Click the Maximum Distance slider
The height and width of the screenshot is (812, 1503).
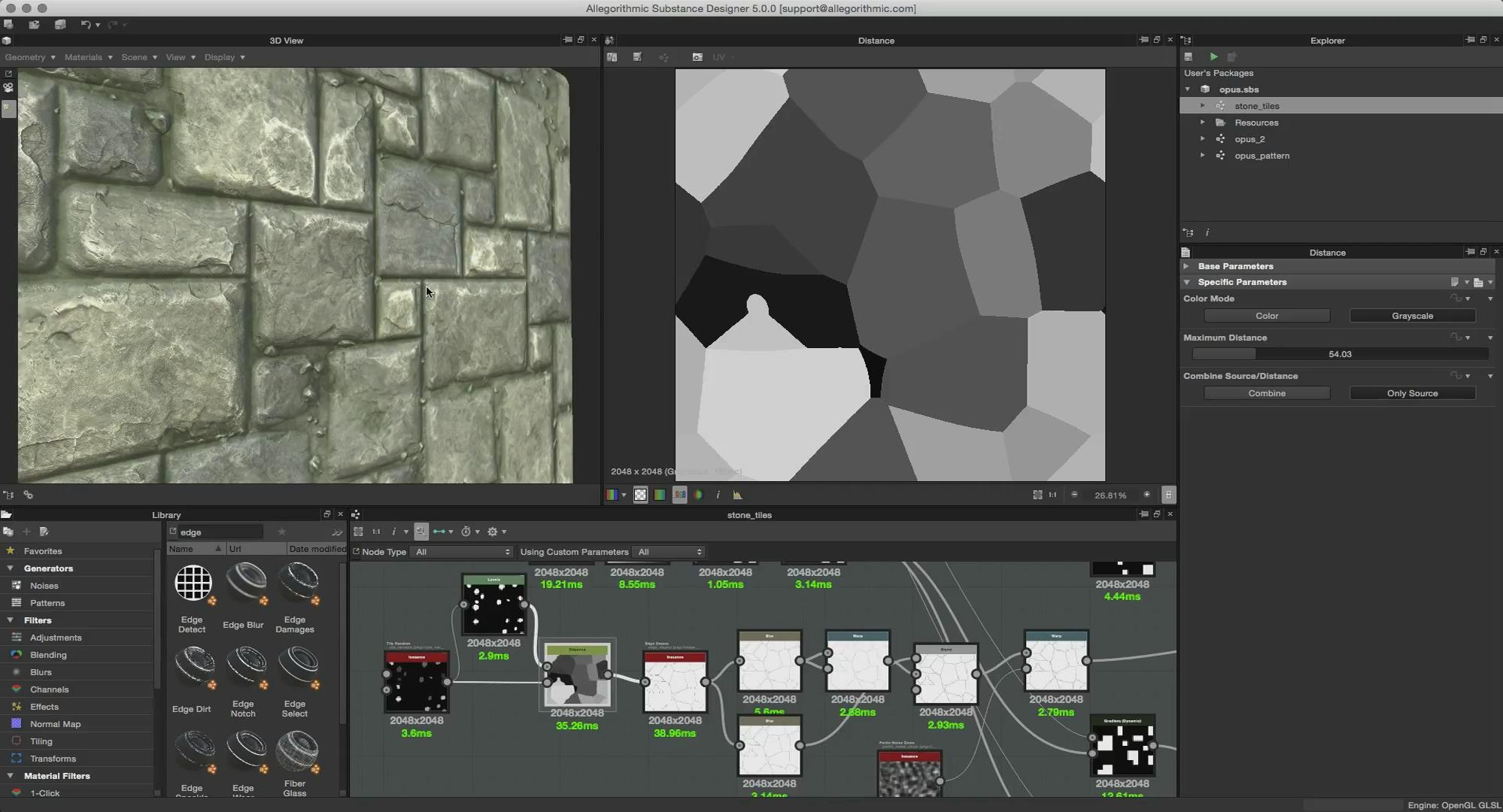[1339, 354]
